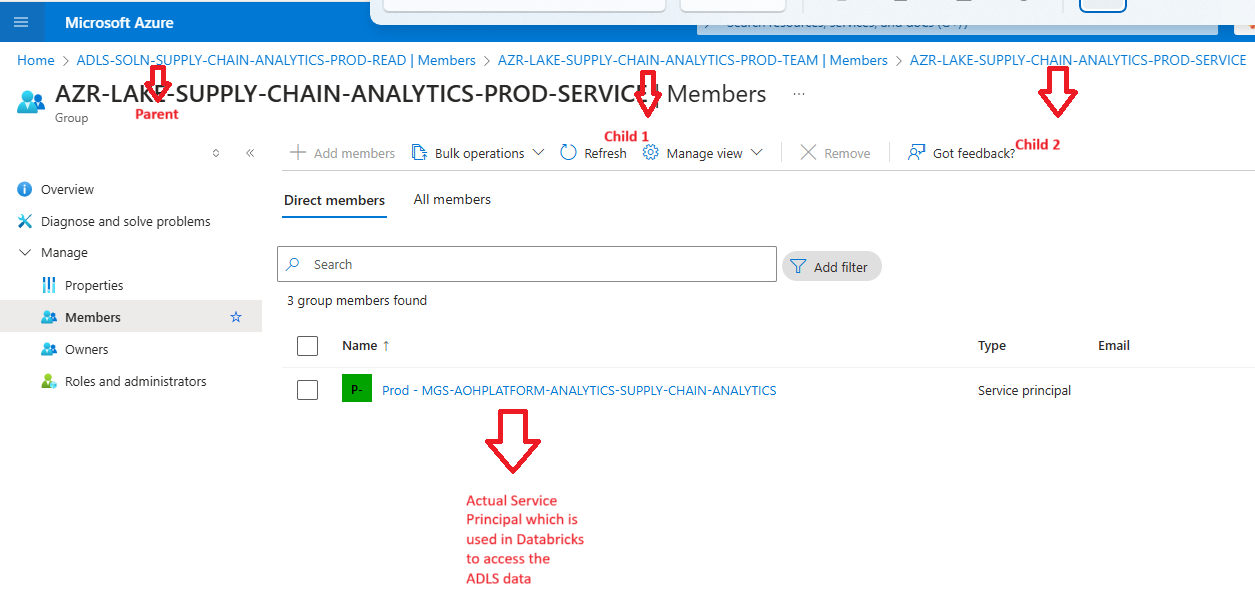
Task: Open the ellipsis more options menu
Action: [798, 94]
